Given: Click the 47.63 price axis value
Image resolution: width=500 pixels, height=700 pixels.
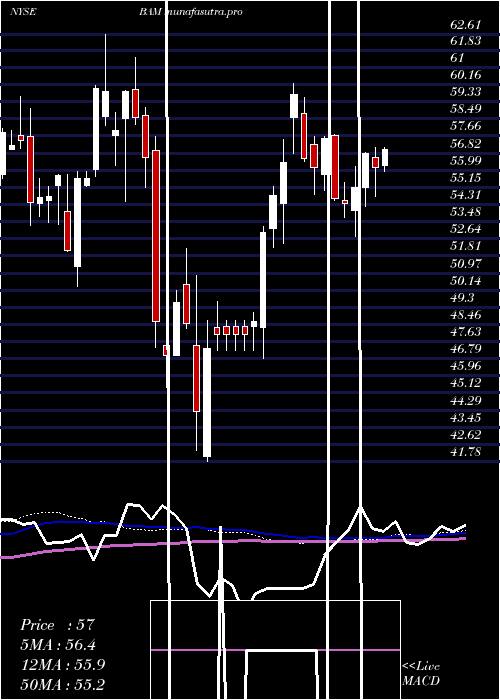Looking at the screenshot, I should [466, 332].
